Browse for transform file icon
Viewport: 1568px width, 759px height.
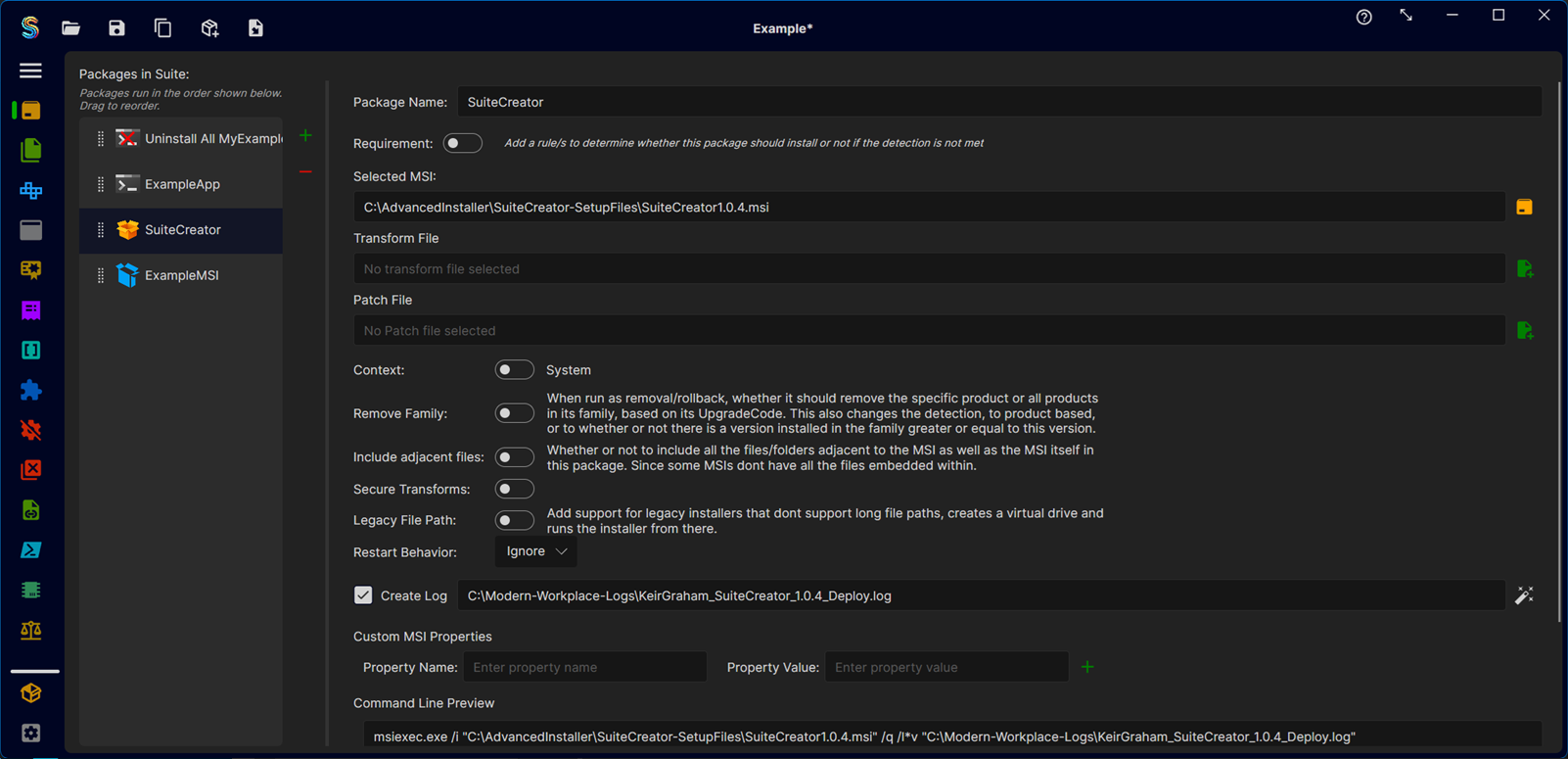tap(1524, 268)
